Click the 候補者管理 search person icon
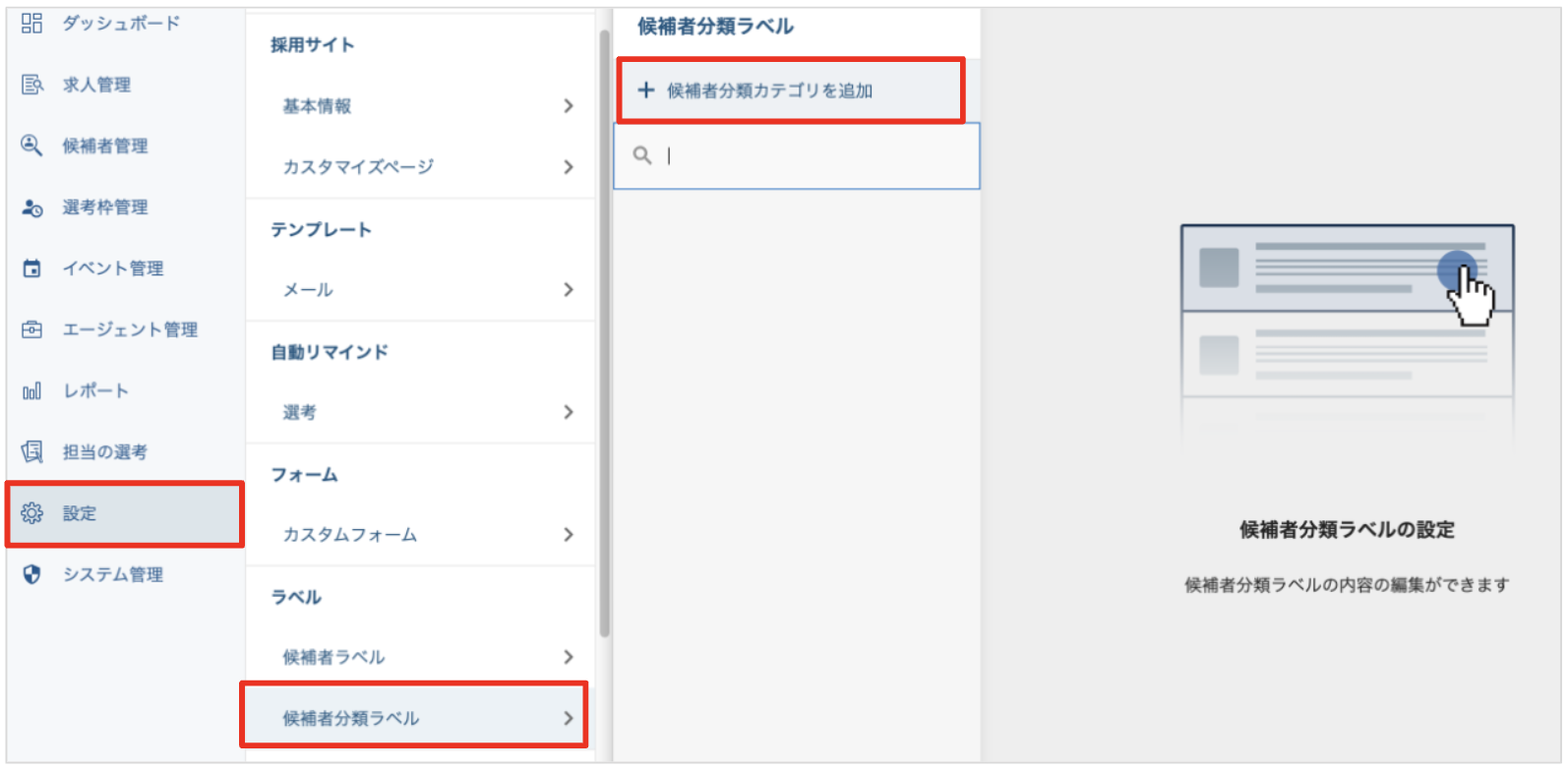This screenshot has width=1568, height=771. (x=31, y=146)
